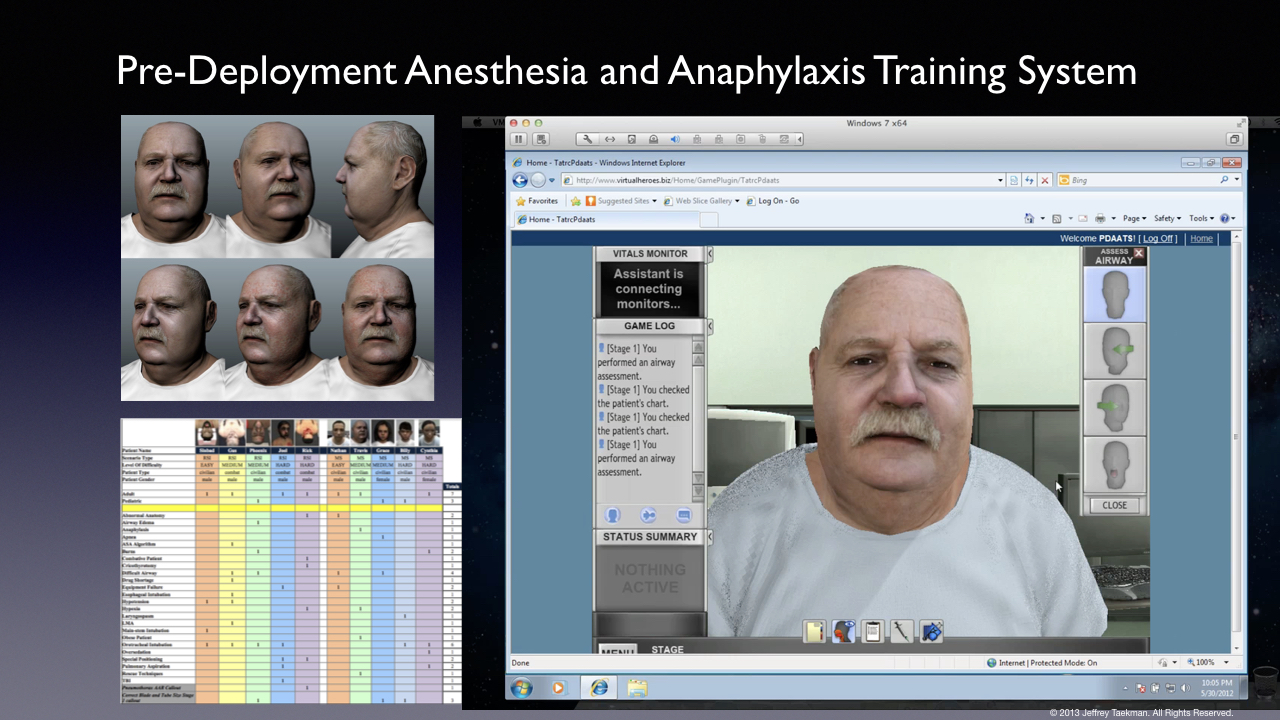1280x720 pixels.
Task: Collapse the Vitals Monitor panel arrow
Action: [710, 255]
